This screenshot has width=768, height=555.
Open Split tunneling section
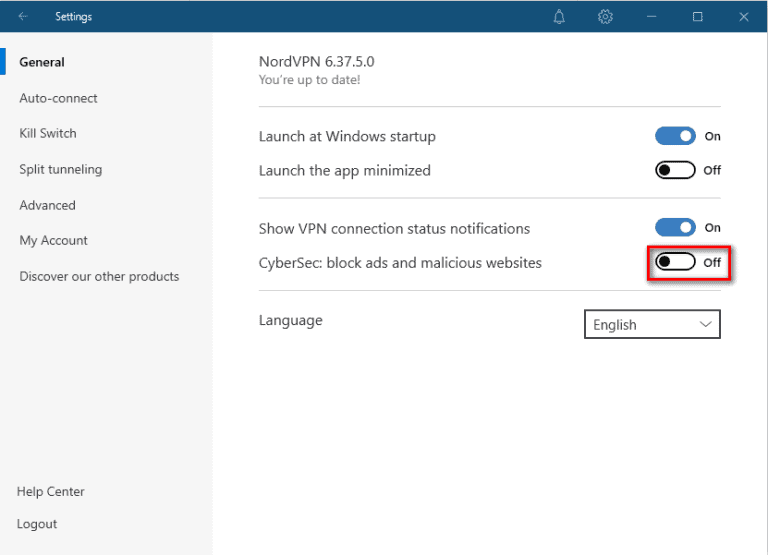point(61,169)
